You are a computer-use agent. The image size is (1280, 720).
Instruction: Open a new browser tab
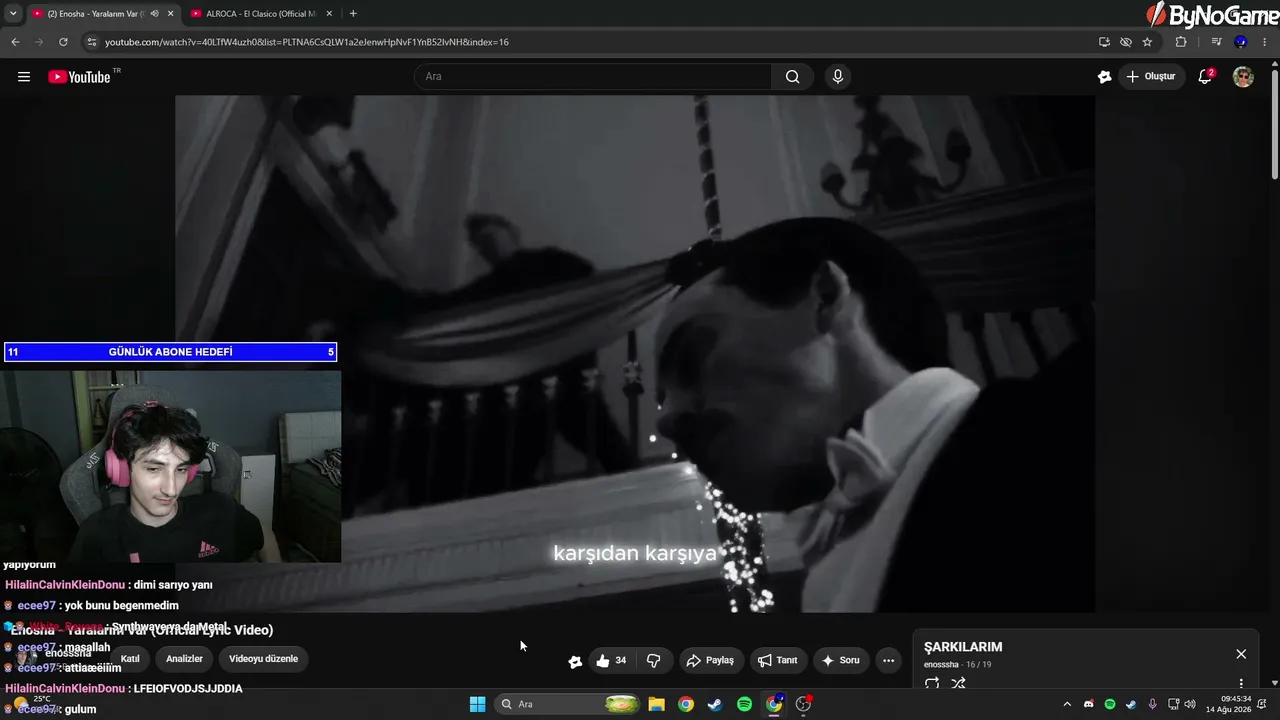(353, 14)
